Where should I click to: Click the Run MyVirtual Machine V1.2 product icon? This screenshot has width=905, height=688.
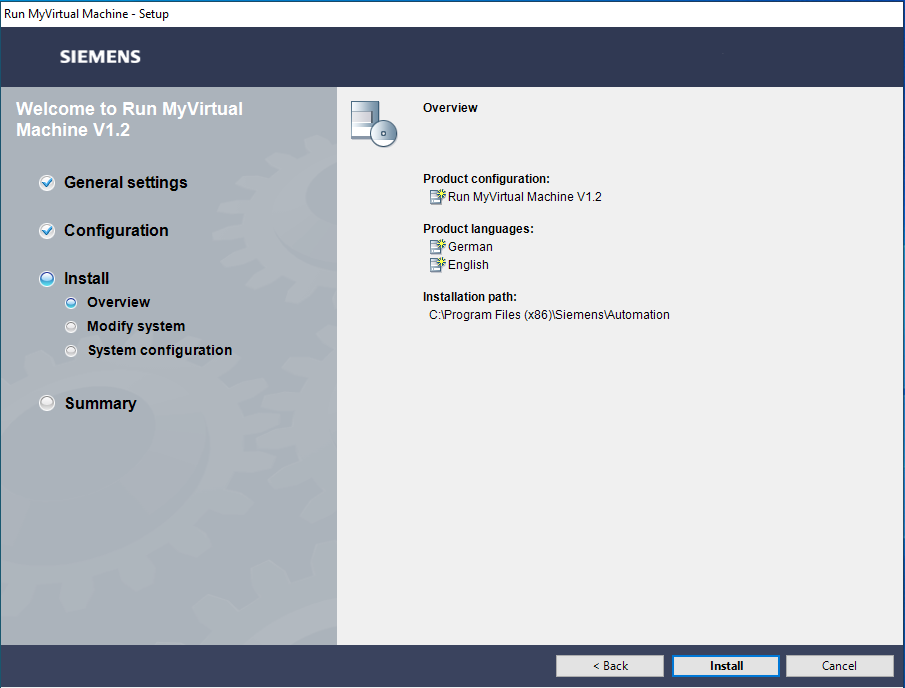437,197
